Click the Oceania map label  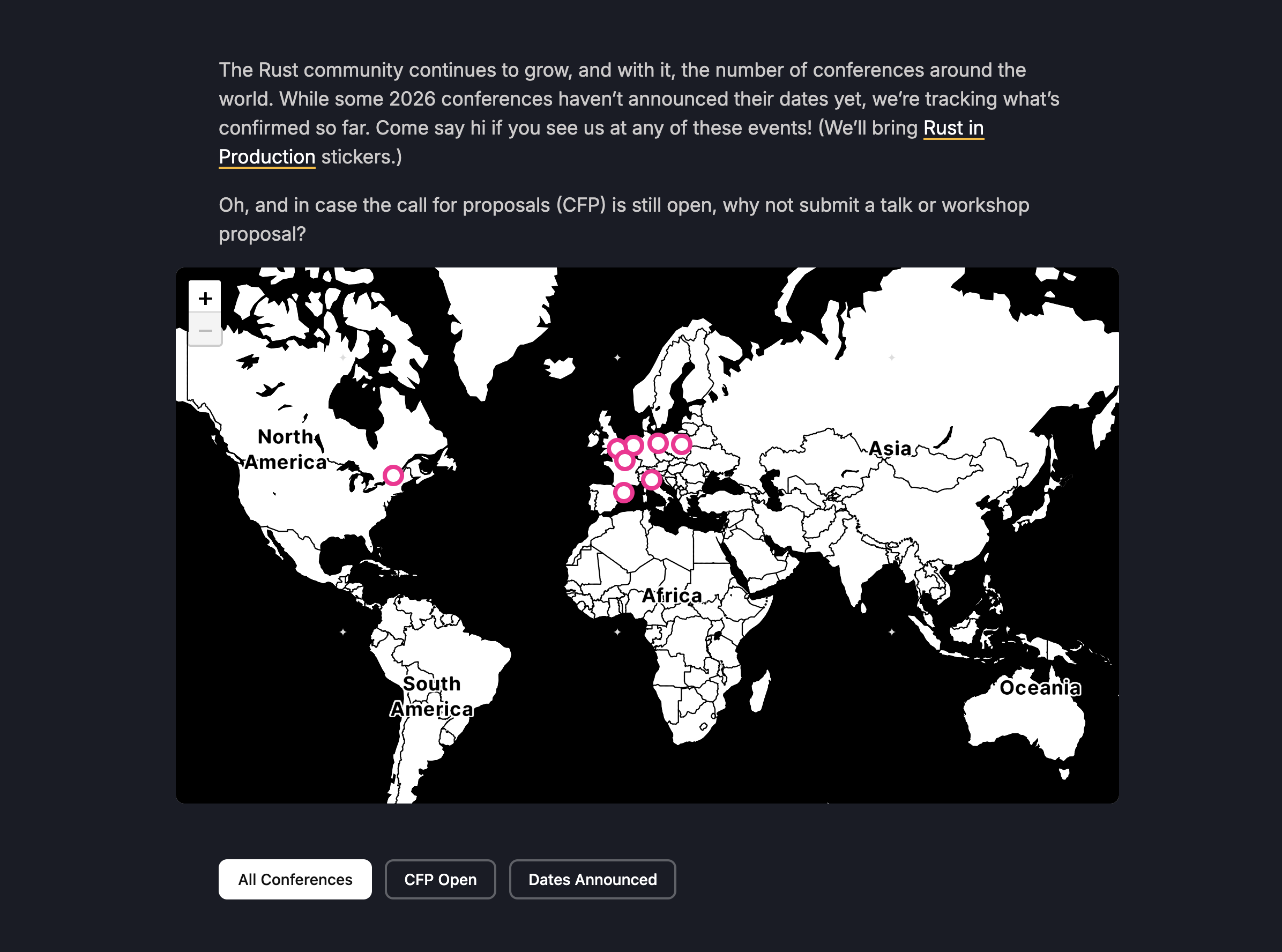click(1040, 688)
